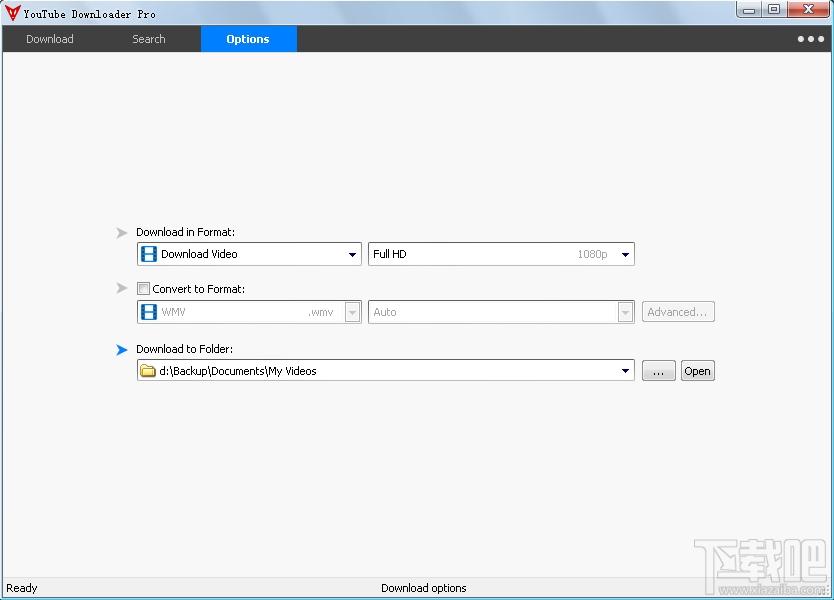Viewport: 834px width, 600px height.
Task: Switch to the Download tab
Action: [x=50, y=39]
